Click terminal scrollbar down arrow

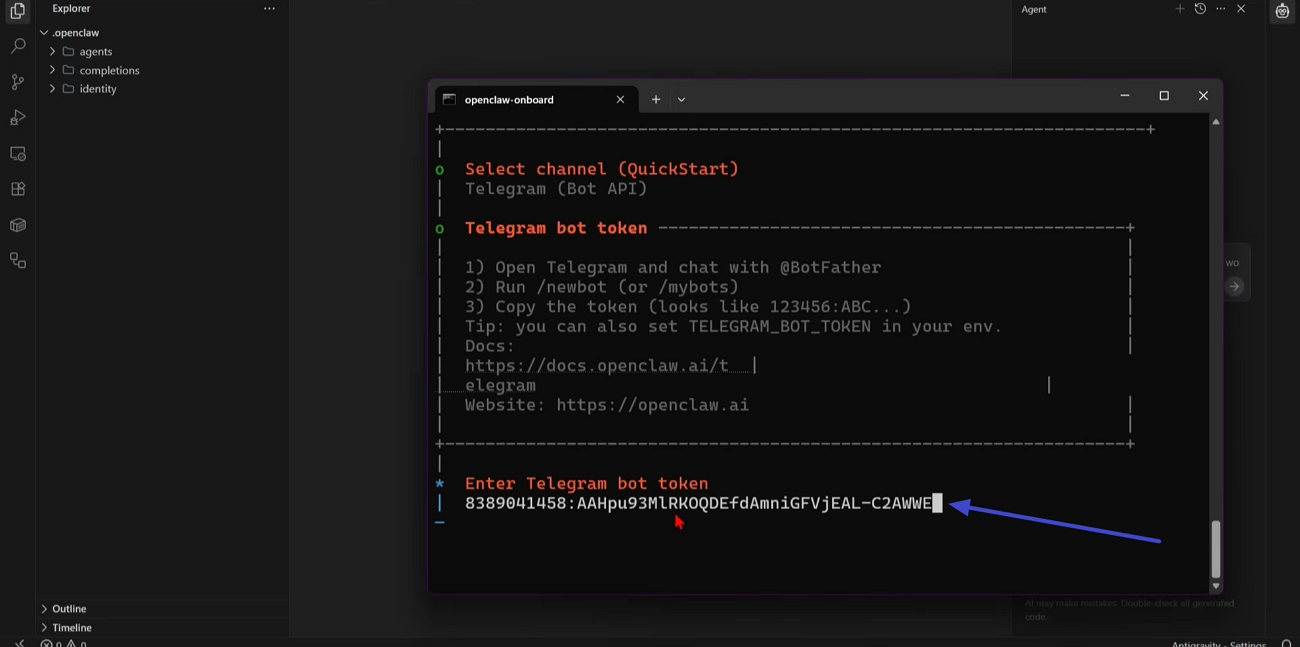click(1215, 586)
